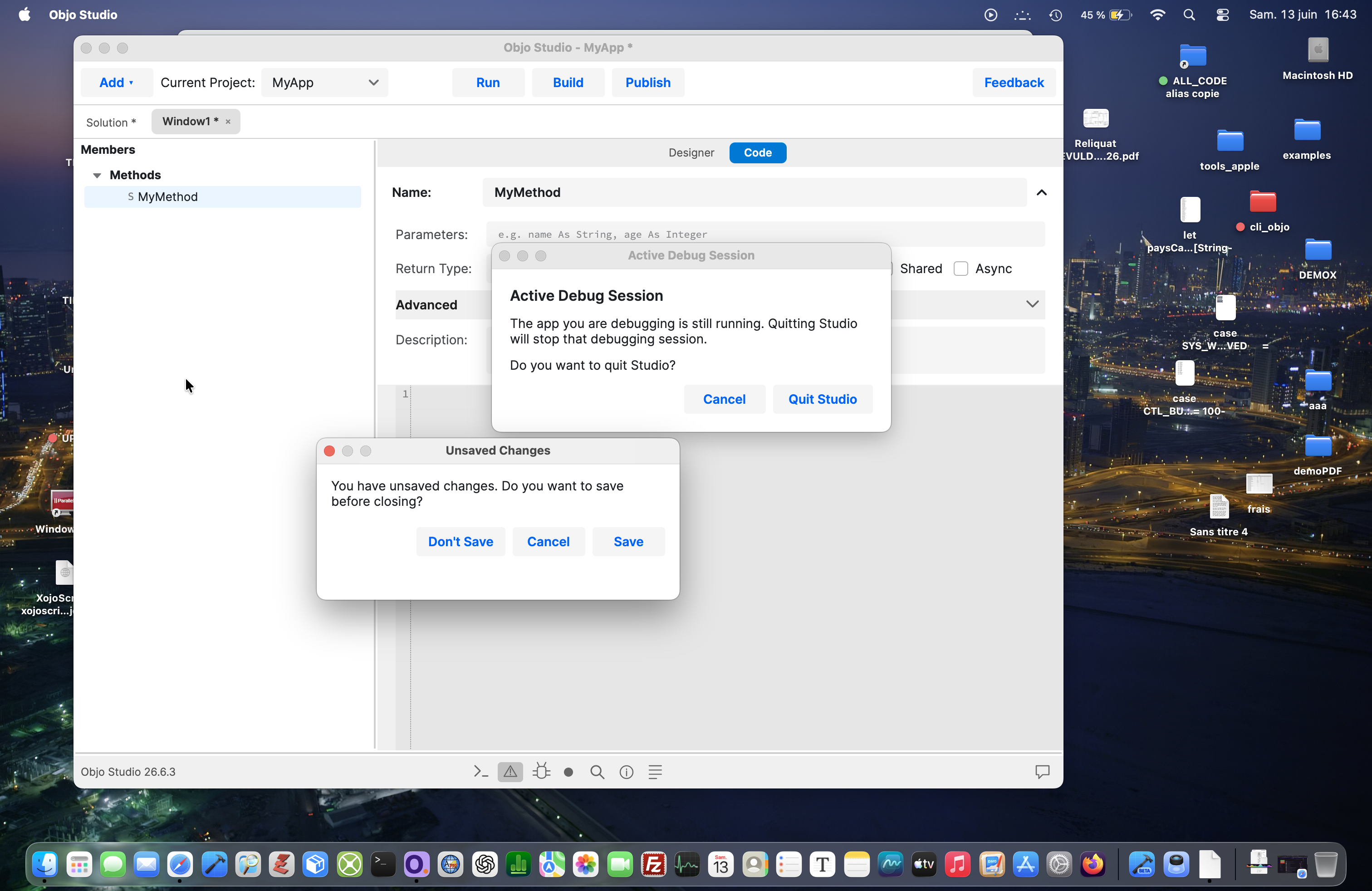Open the log lines panel icon

pyautogui.click(x=656, y=772)
